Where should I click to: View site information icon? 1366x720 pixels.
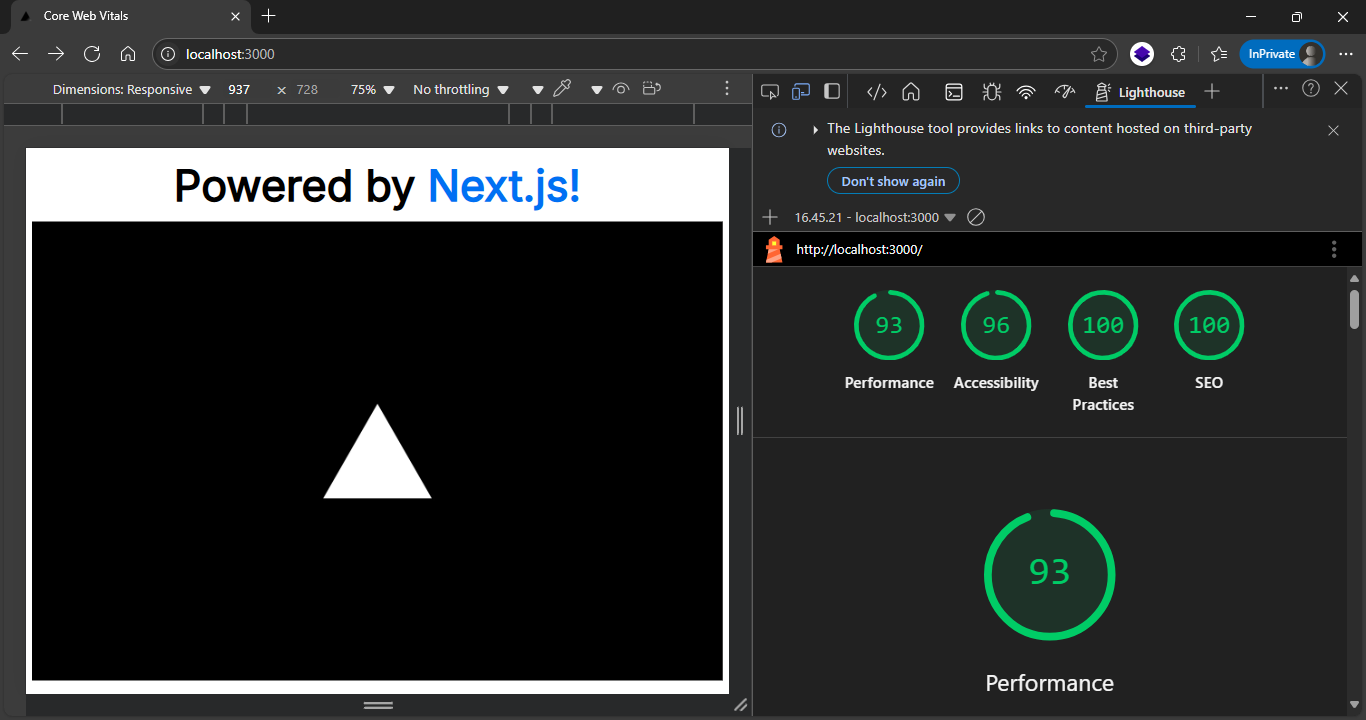[169, 54]
